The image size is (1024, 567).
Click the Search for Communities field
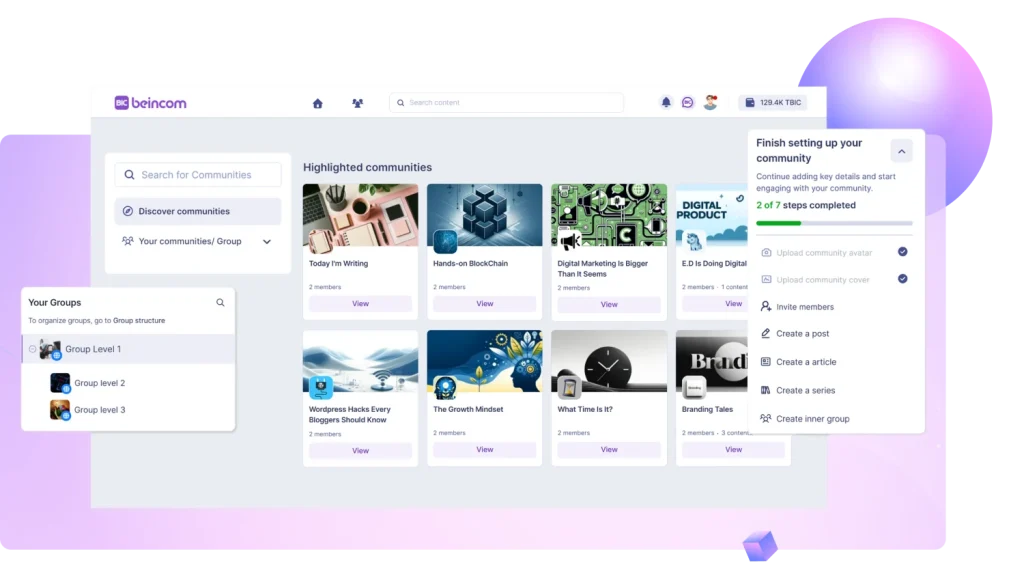(x=198, y=175)
